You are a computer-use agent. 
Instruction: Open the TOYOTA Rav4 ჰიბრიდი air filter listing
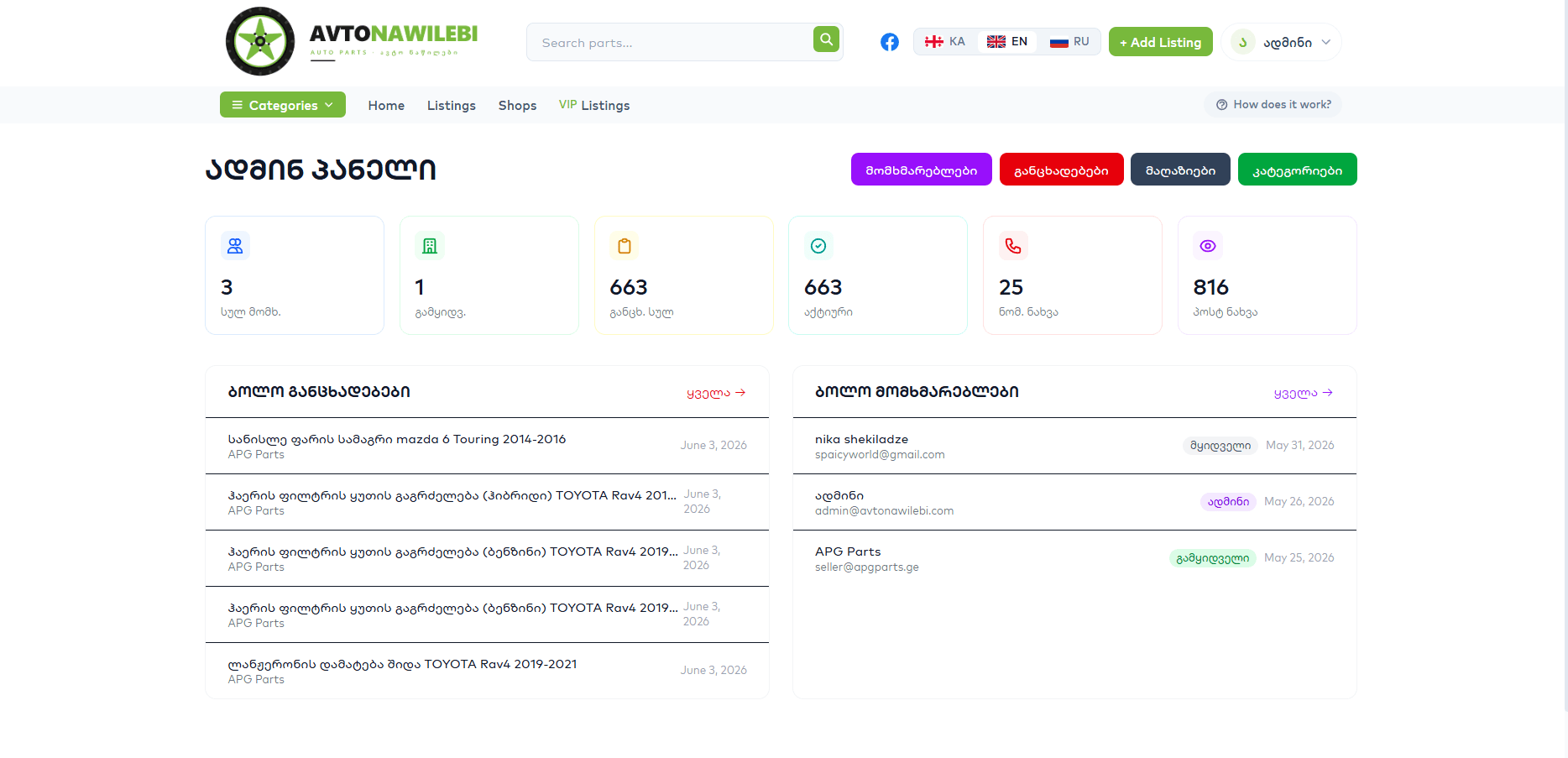487,502
